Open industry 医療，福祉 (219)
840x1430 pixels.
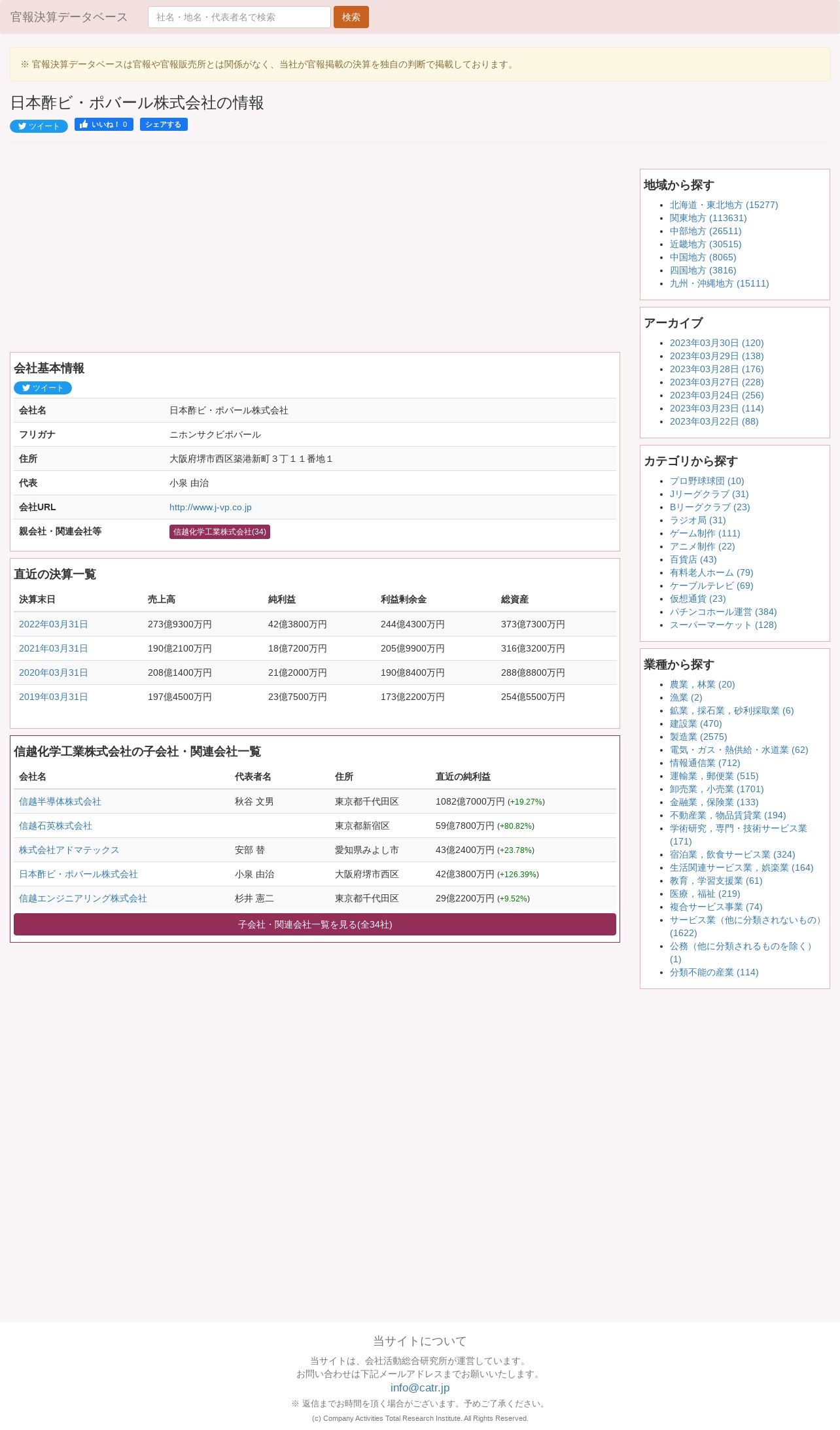(705, 894)
